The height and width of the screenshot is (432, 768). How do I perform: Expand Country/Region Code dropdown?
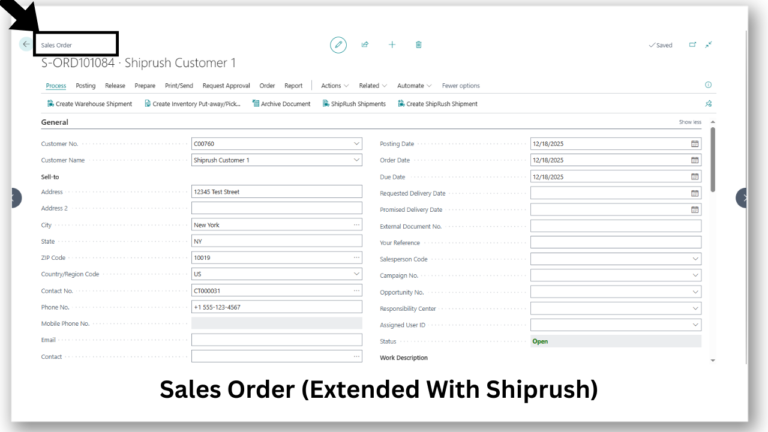point(357,274)
